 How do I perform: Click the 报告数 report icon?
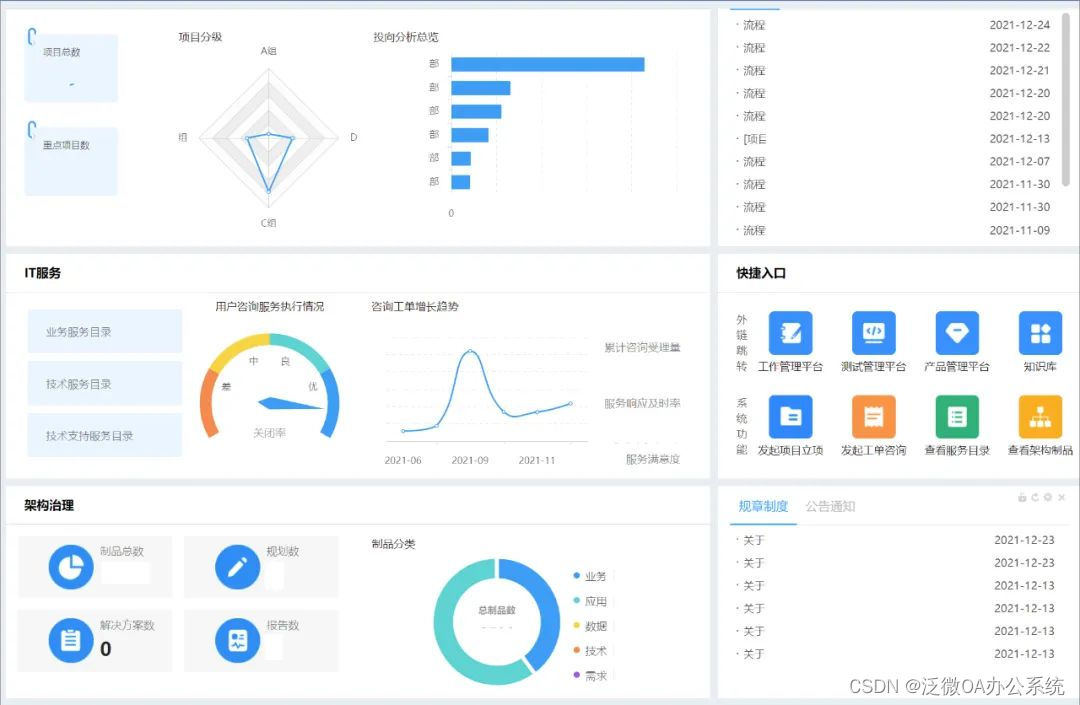pyautogui.click(x=238, y=641)
